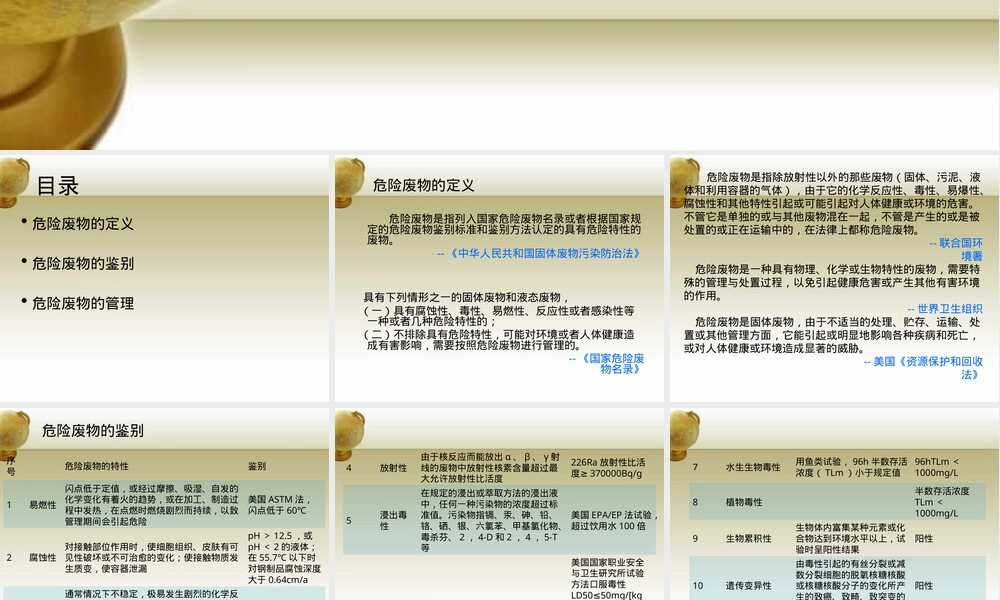Viewport: 1000px width, 600px height.
Task: Click the slide title 危险废物的鉴别
Action: point(92,431)
